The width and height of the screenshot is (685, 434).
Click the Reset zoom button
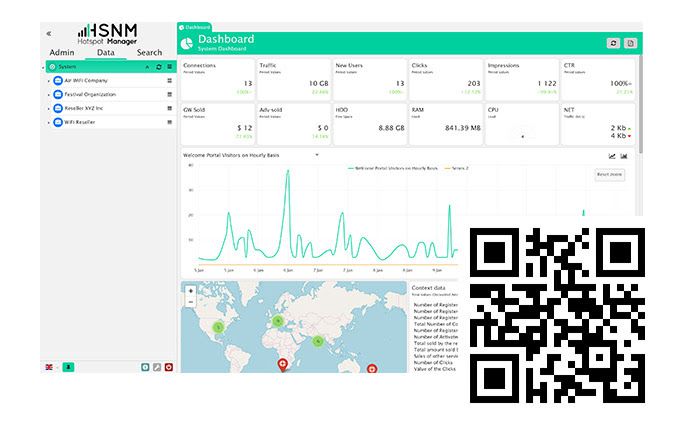click(609, 175)
